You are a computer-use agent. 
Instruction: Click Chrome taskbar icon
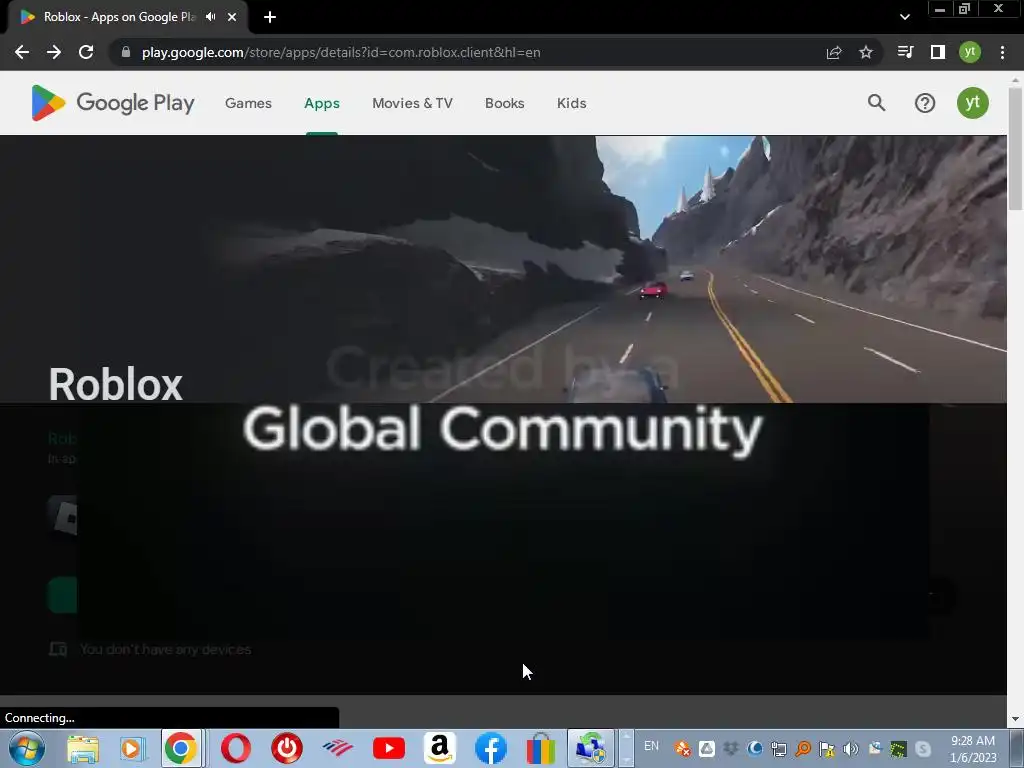click(x=181, y=748)
